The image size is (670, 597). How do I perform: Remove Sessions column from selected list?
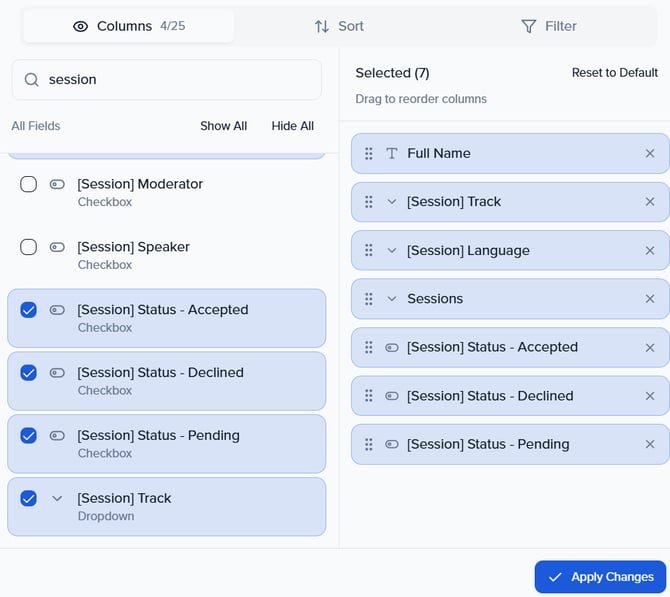650,299
